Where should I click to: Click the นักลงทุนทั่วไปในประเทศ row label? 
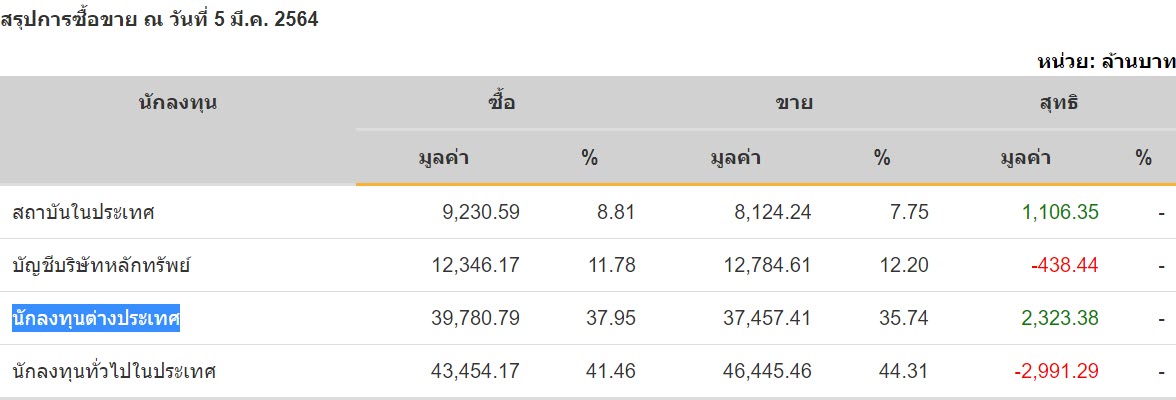115,372
